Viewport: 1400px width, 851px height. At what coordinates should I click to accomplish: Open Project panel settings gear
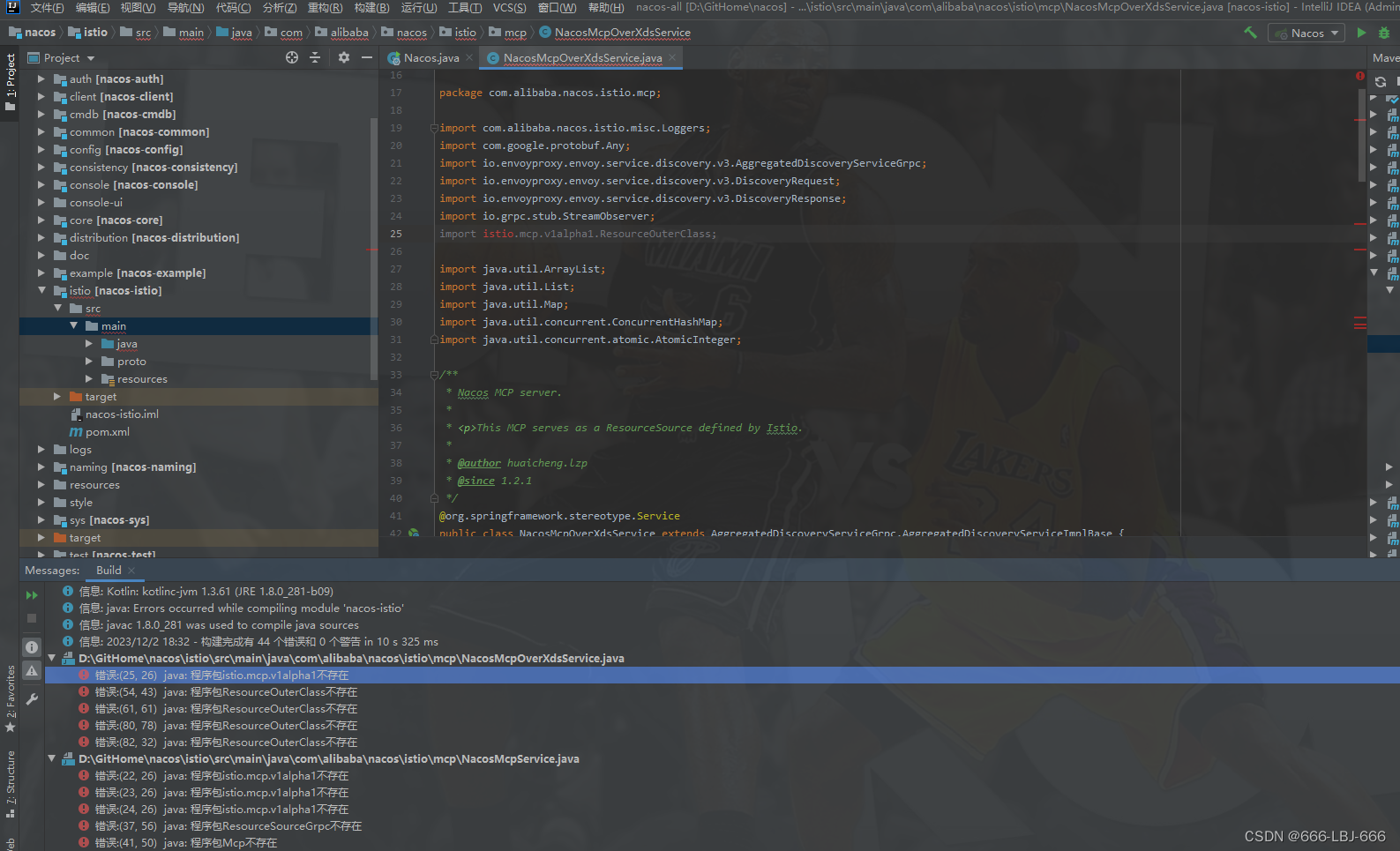point(344,57)
